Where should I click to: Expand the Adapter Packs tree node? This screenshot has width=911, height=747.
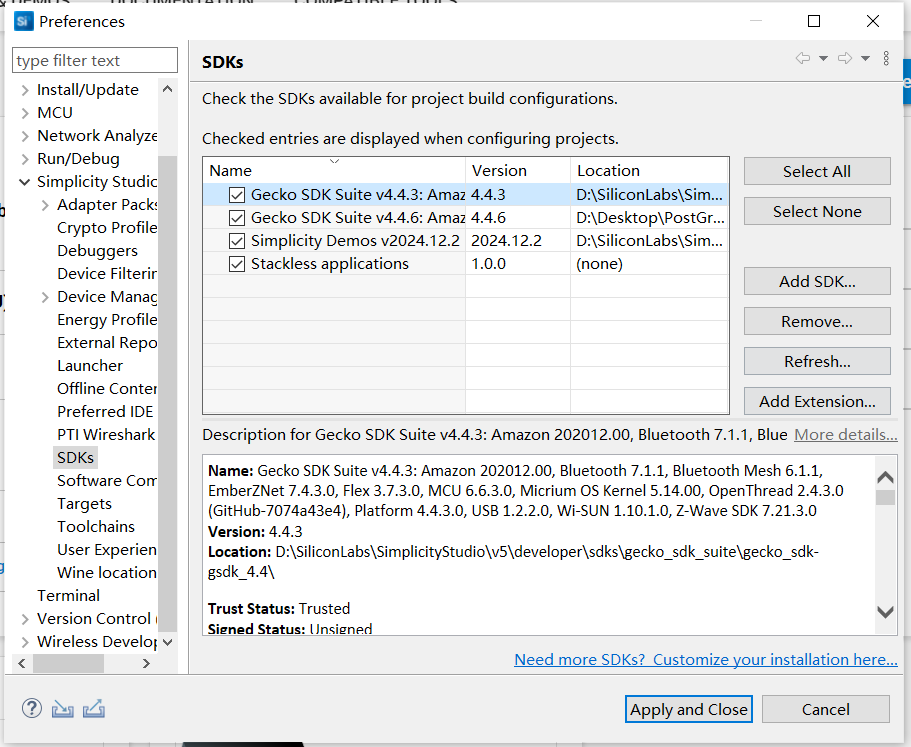pos(45,205)
